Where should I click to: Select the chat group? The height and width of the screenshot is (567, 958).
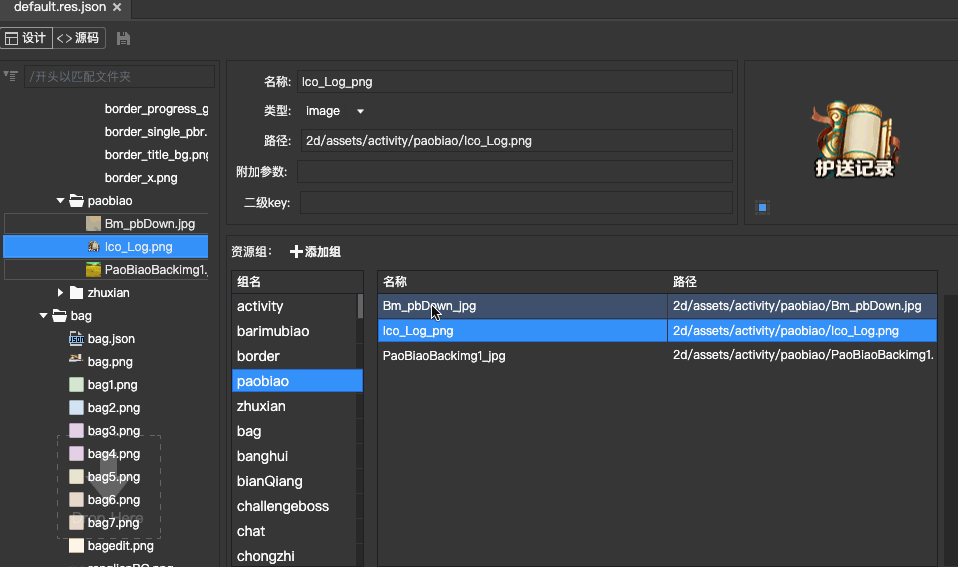tap(294, 532)
